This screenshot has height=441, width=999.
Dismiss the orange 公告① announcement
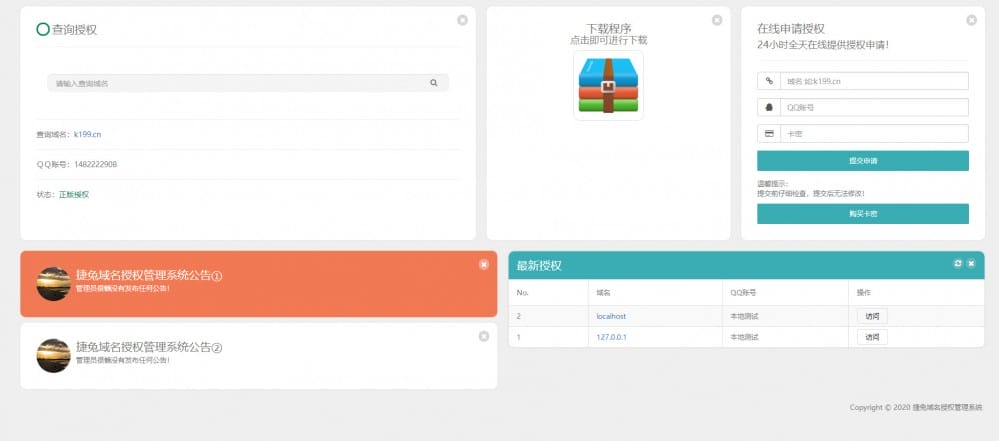click(484, 264)
